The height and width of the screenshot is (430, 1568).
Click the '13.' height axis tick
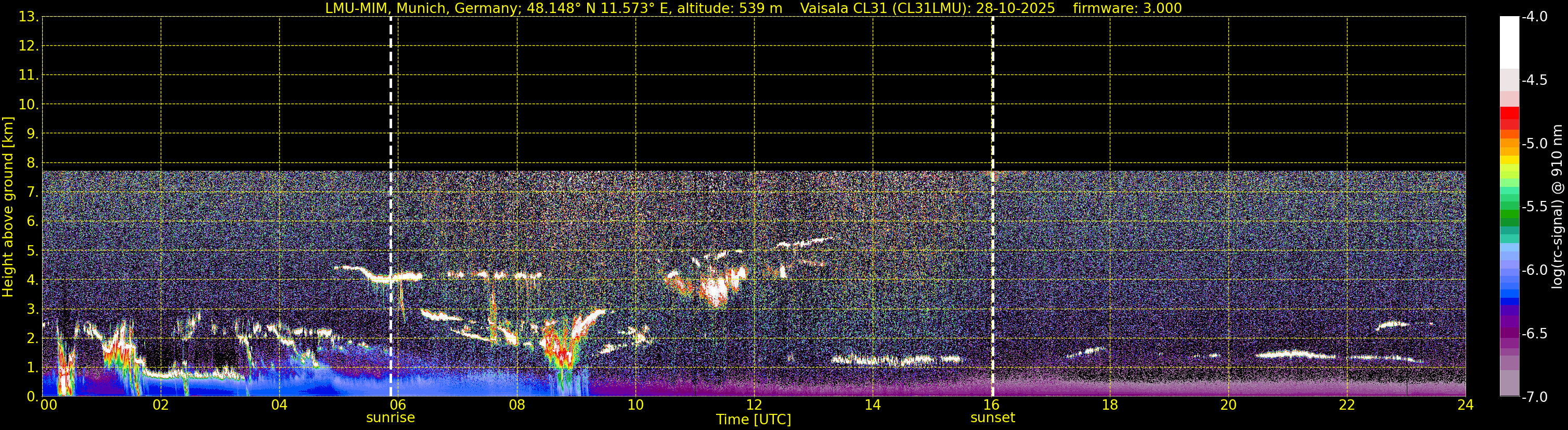[x=29, y=17]
